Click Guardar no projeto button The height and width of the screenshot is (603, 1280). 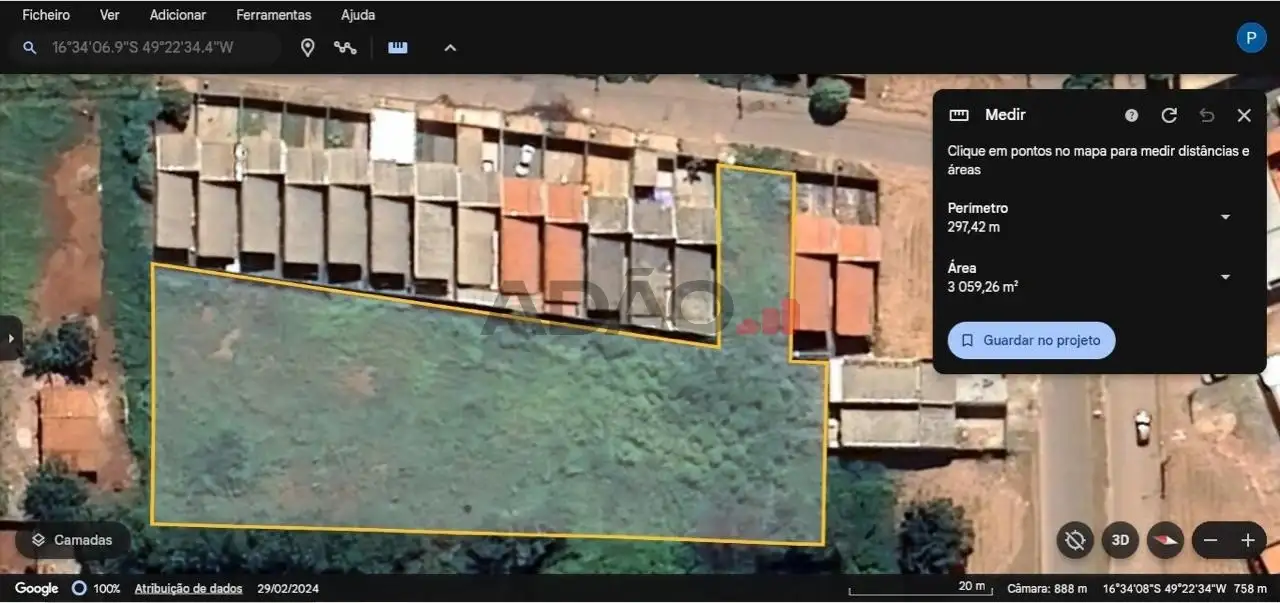pyautogui.click(x=1031, y=340)
